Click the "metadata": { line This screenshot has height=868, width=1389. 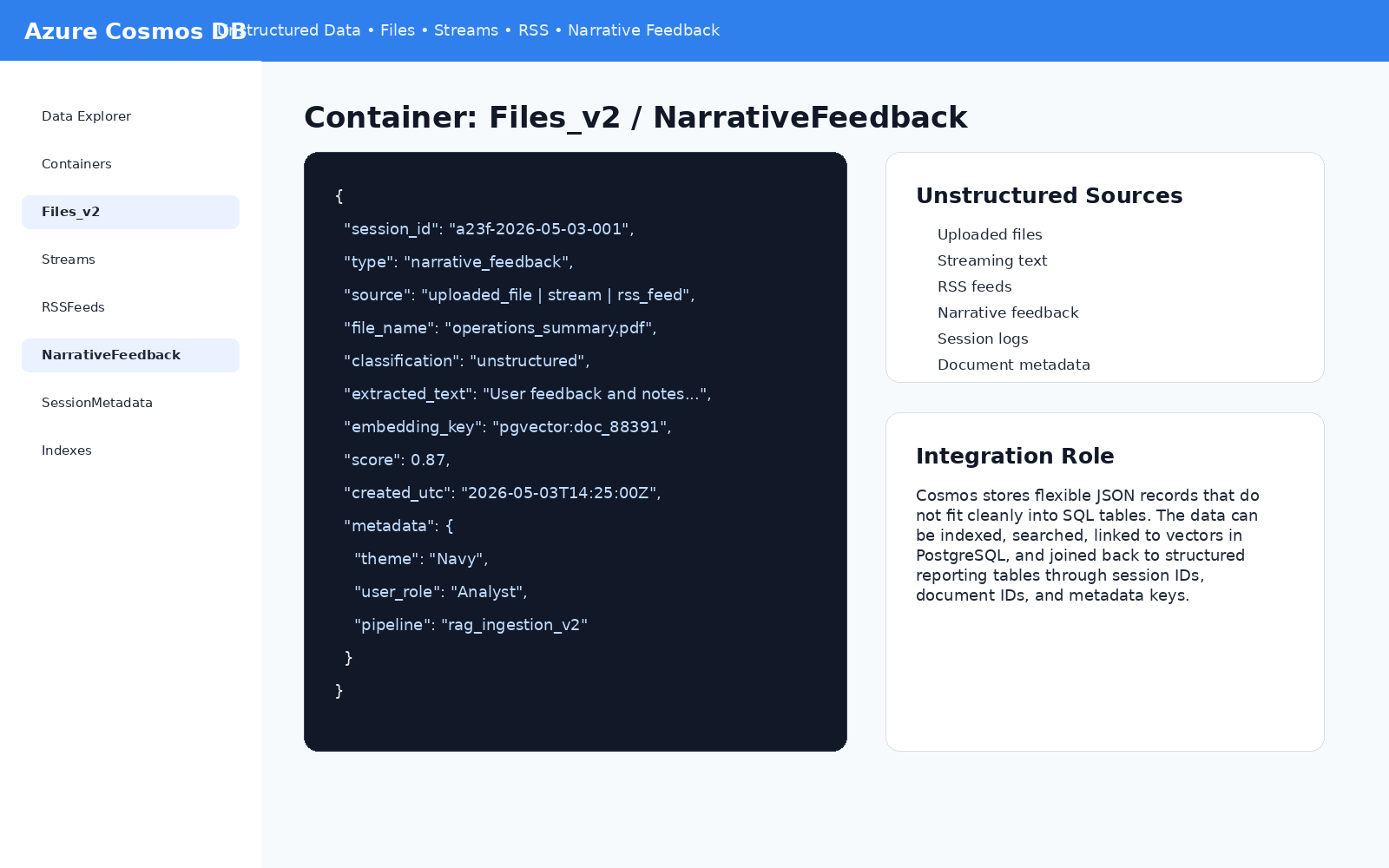[x=398, y=526]
